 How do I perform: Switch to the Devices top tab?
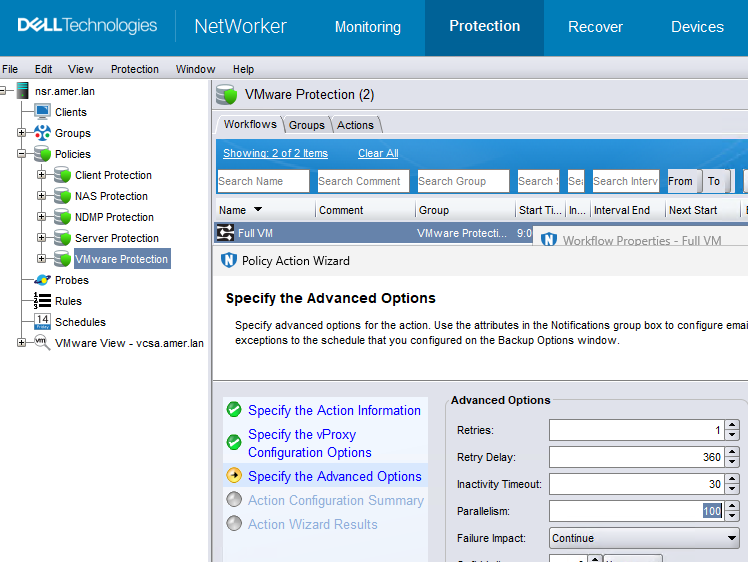[697, 27]
